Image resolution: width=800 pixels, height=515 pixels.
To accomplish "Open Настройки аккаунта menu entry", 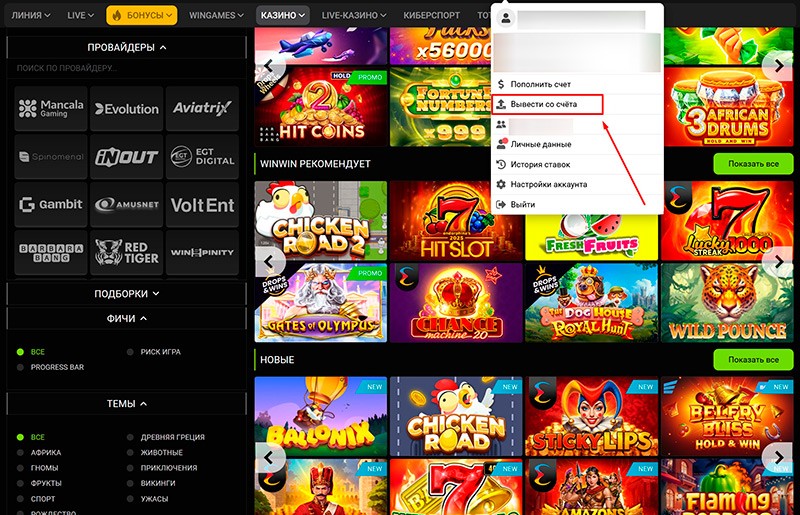I will [578, 184].
